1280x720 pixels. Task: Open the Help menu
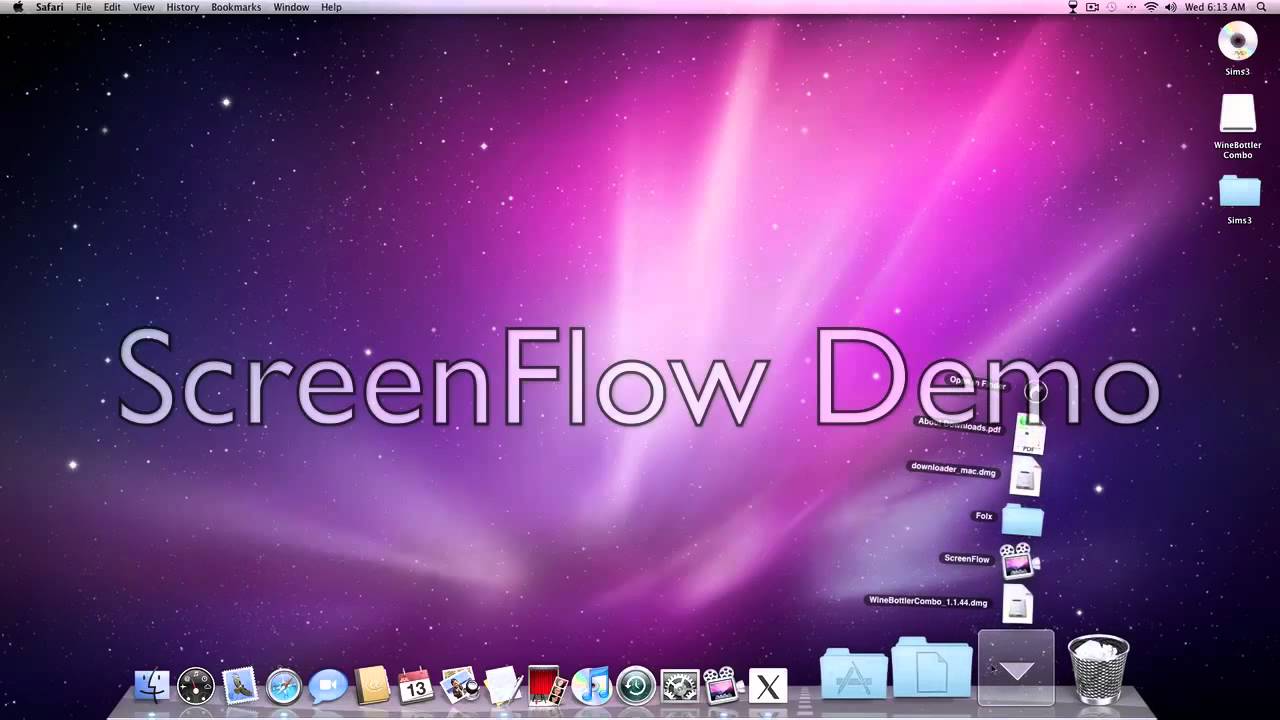(x=331, y=7)
